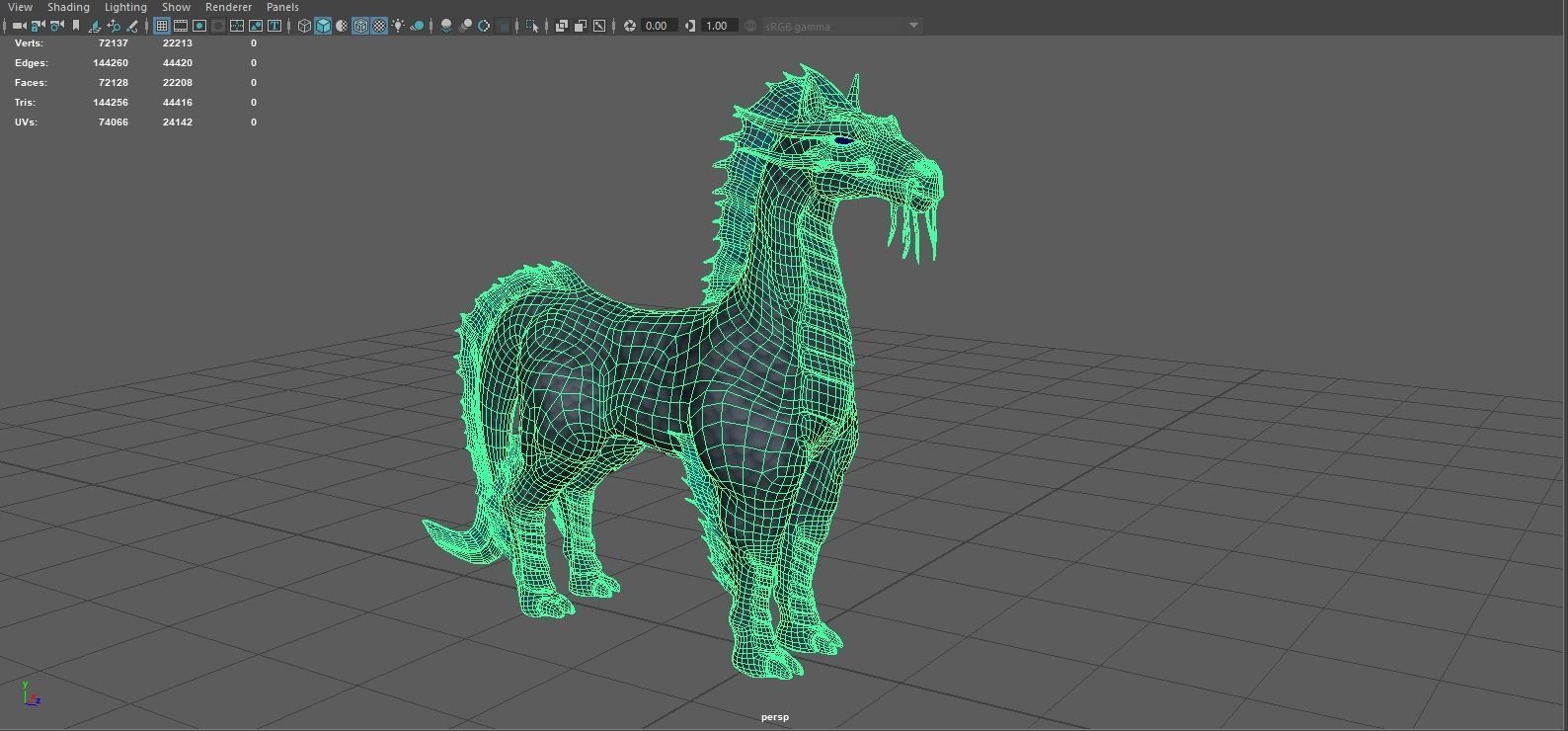Image resolution: width=1568 pixels, height=731 pixels.
Task: Open the Panels menu
Action: pos(282,7)
